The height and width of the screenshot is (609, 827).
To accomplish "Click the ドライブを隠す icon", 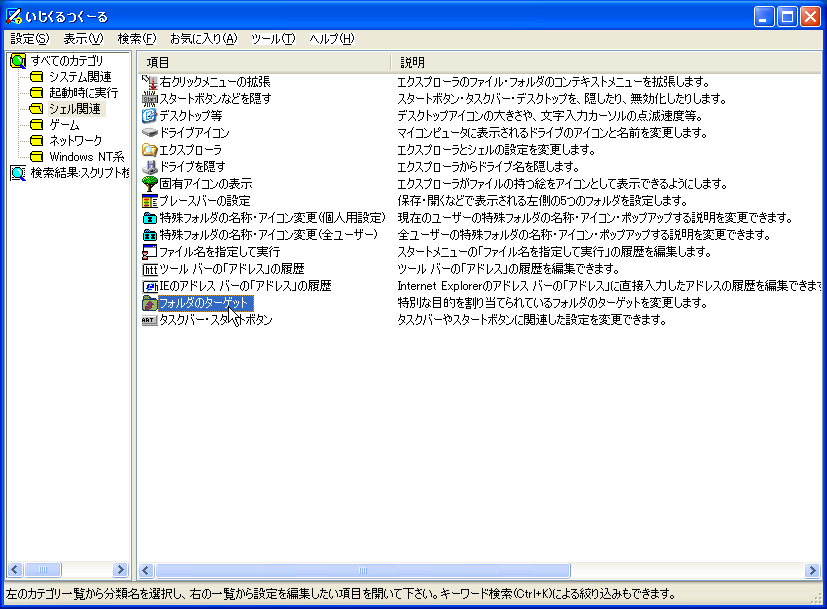I will pyautogui.click(x=150, y=167).
